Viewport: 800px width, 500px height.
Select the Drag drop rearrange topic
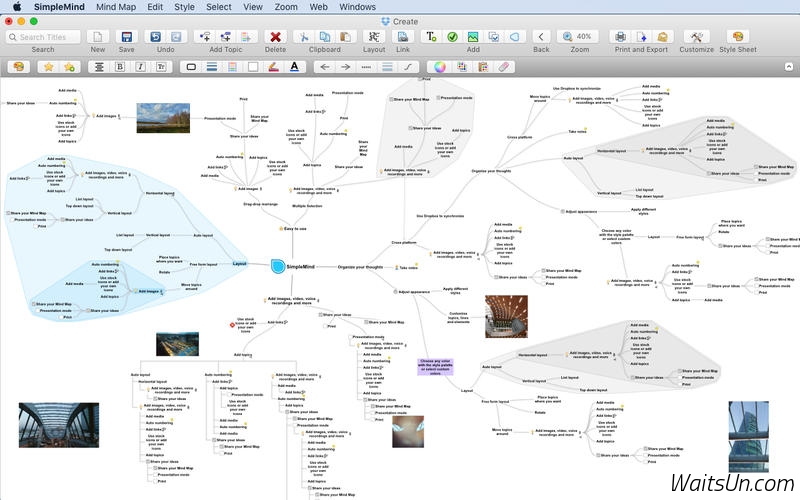coord(260,204)
